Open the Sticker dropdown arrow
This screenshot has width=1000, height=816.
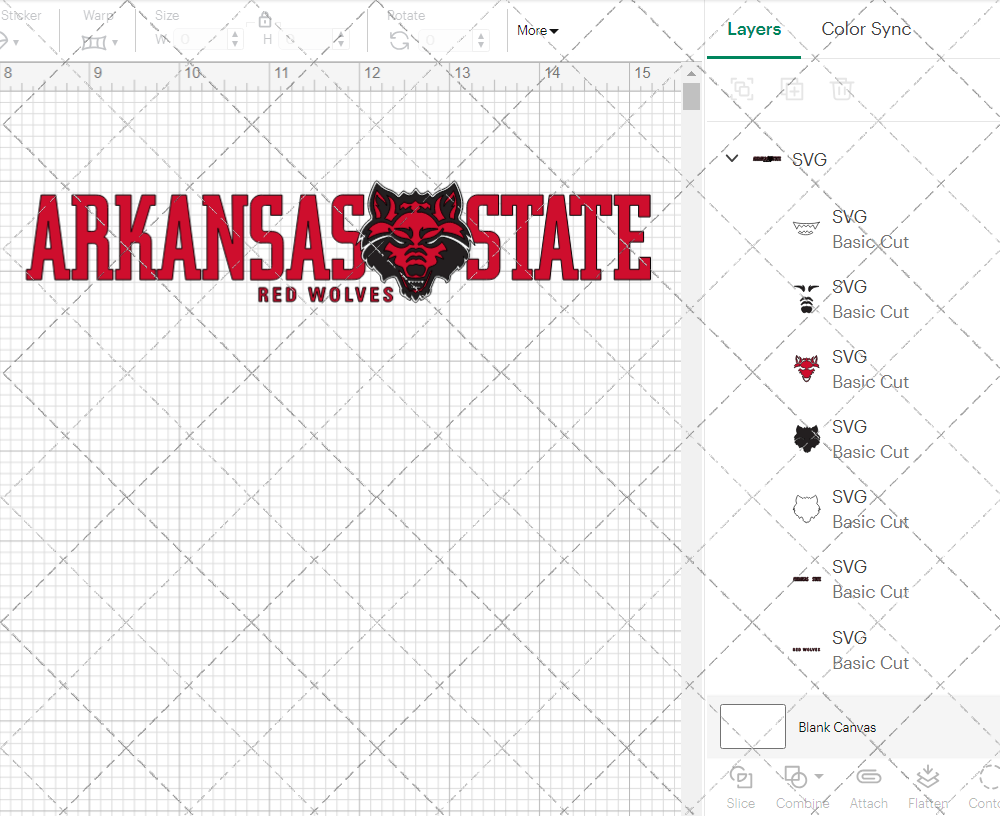tap(16, 43)
